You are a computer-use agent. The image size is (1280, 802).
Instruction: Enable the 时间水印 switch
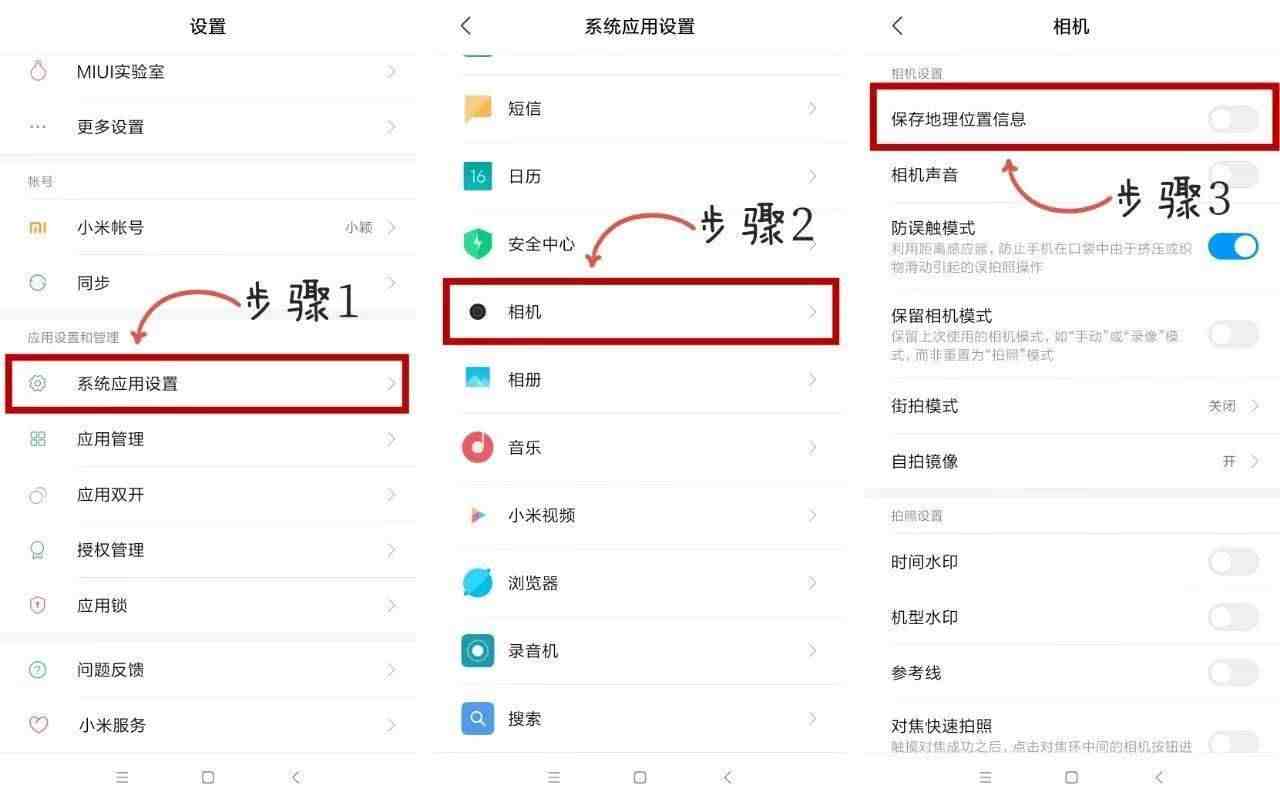pyautogui.click(x=1233, y=562)
